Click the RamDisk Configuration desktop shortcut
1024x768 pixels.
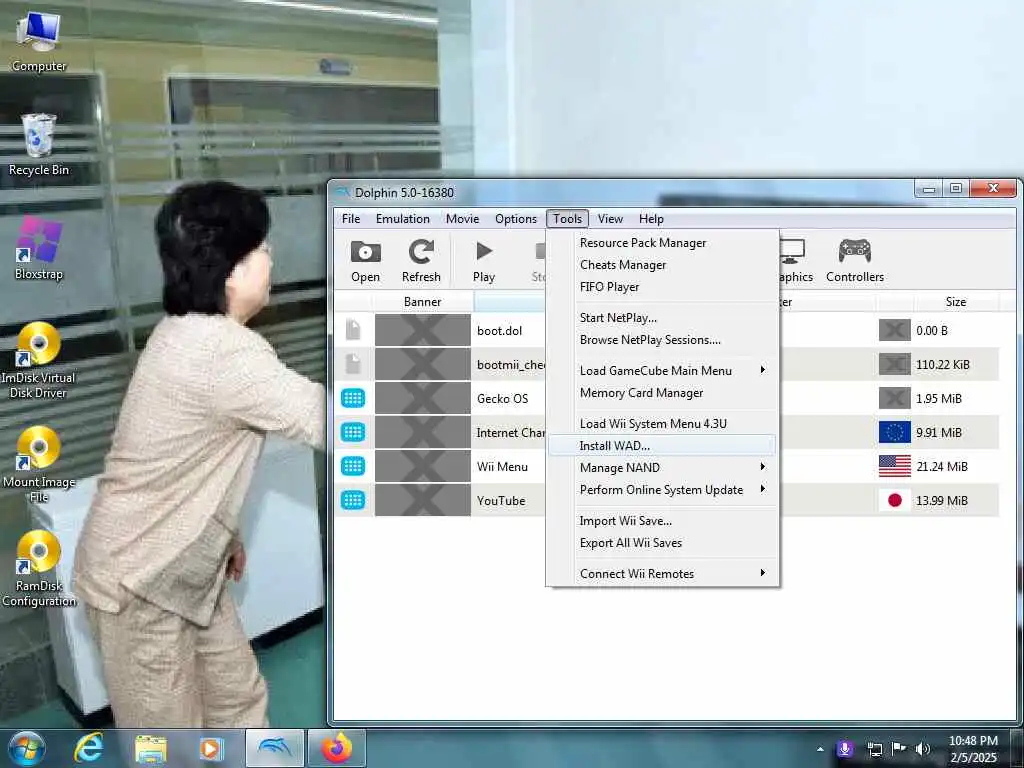(39, 568)
